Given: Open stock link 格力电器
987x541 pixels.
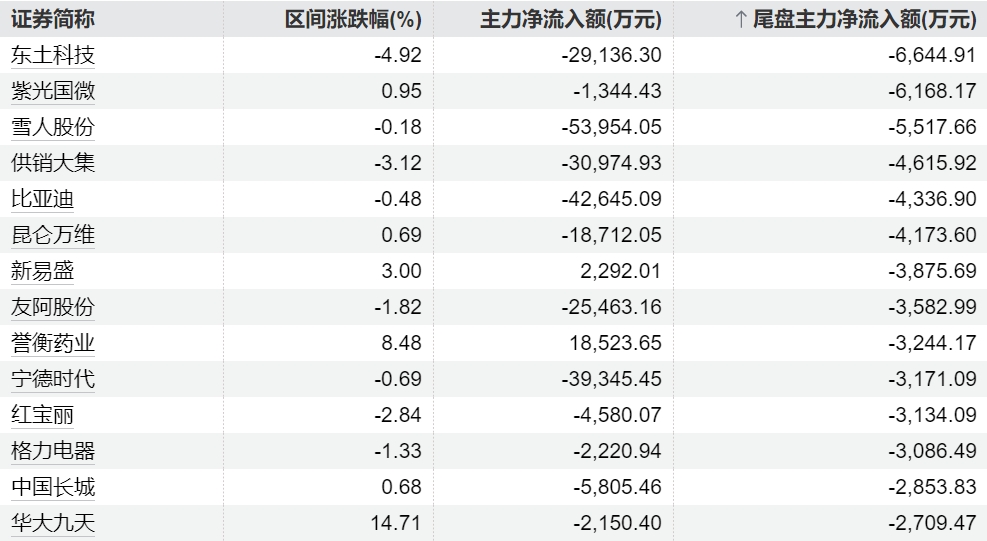Looking at the screenshot, I should click(x=53, y=451).
